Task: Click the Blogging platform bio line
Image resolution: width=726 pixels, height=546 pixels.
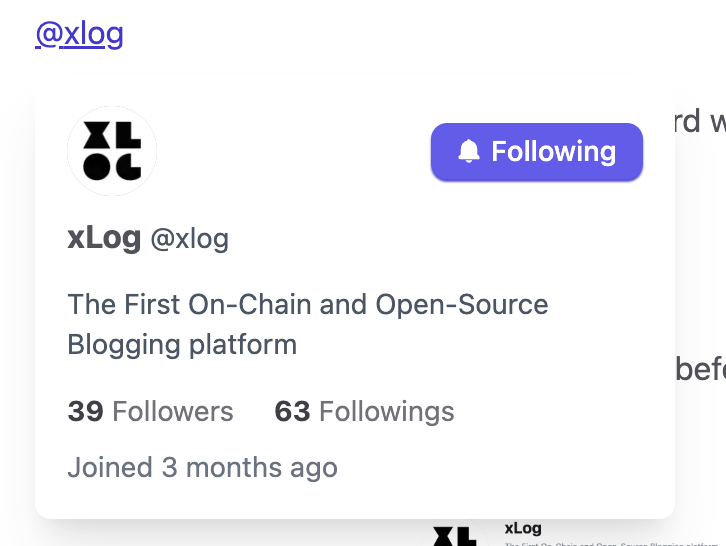Action: pos(182,345)
